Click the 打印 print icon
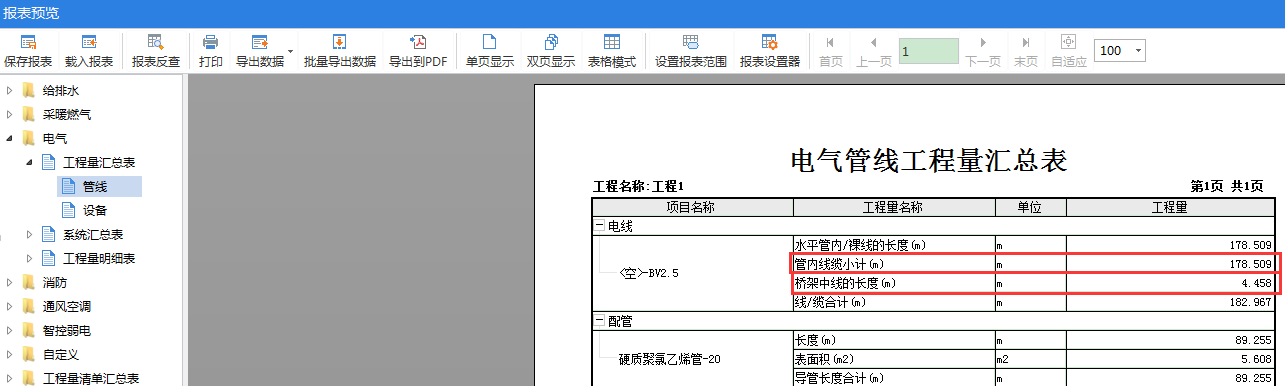The image size is (1285, 386). point(210,43)
